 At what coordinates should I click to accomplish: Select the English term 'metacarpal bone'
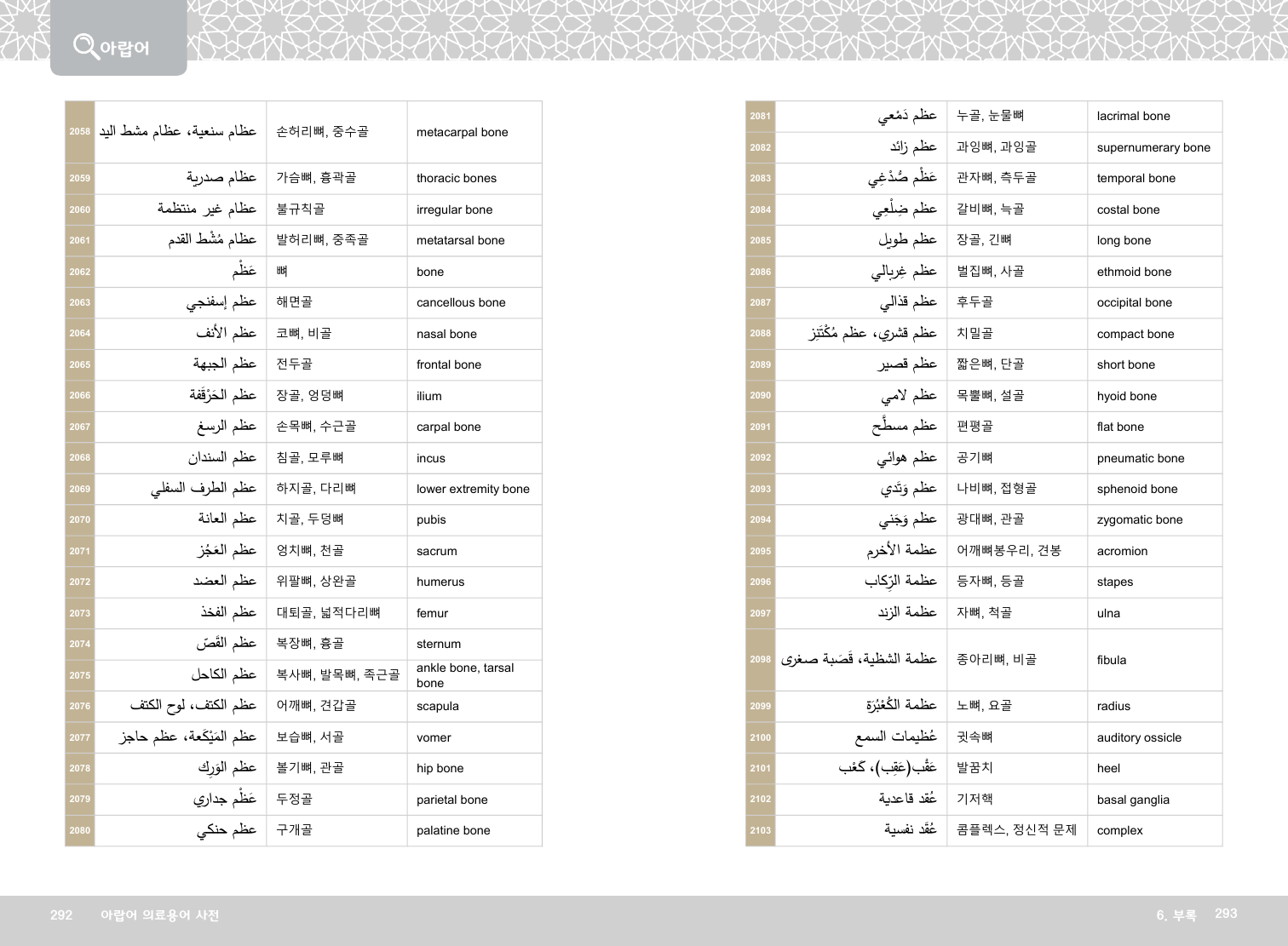tap(462, 132)
